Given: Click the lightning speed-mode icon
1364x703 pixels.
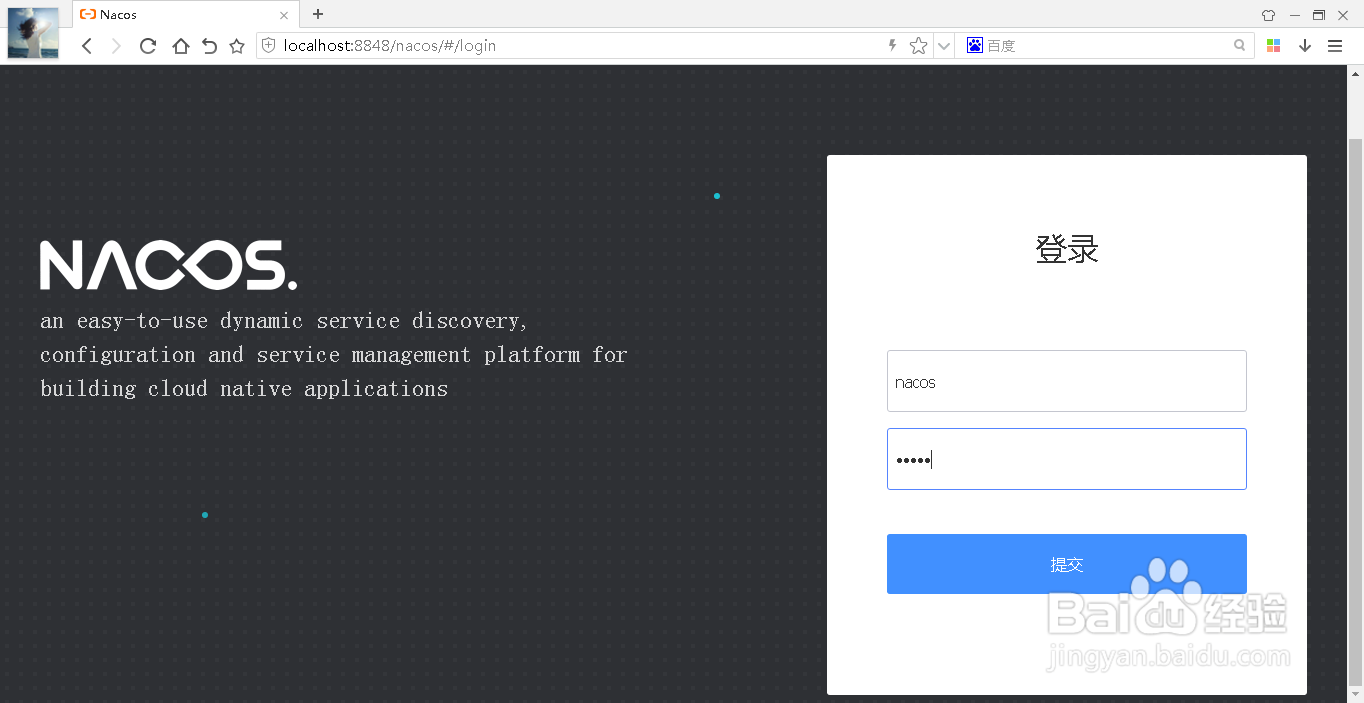Looking at the screenshot, I should tap(892, 46).
